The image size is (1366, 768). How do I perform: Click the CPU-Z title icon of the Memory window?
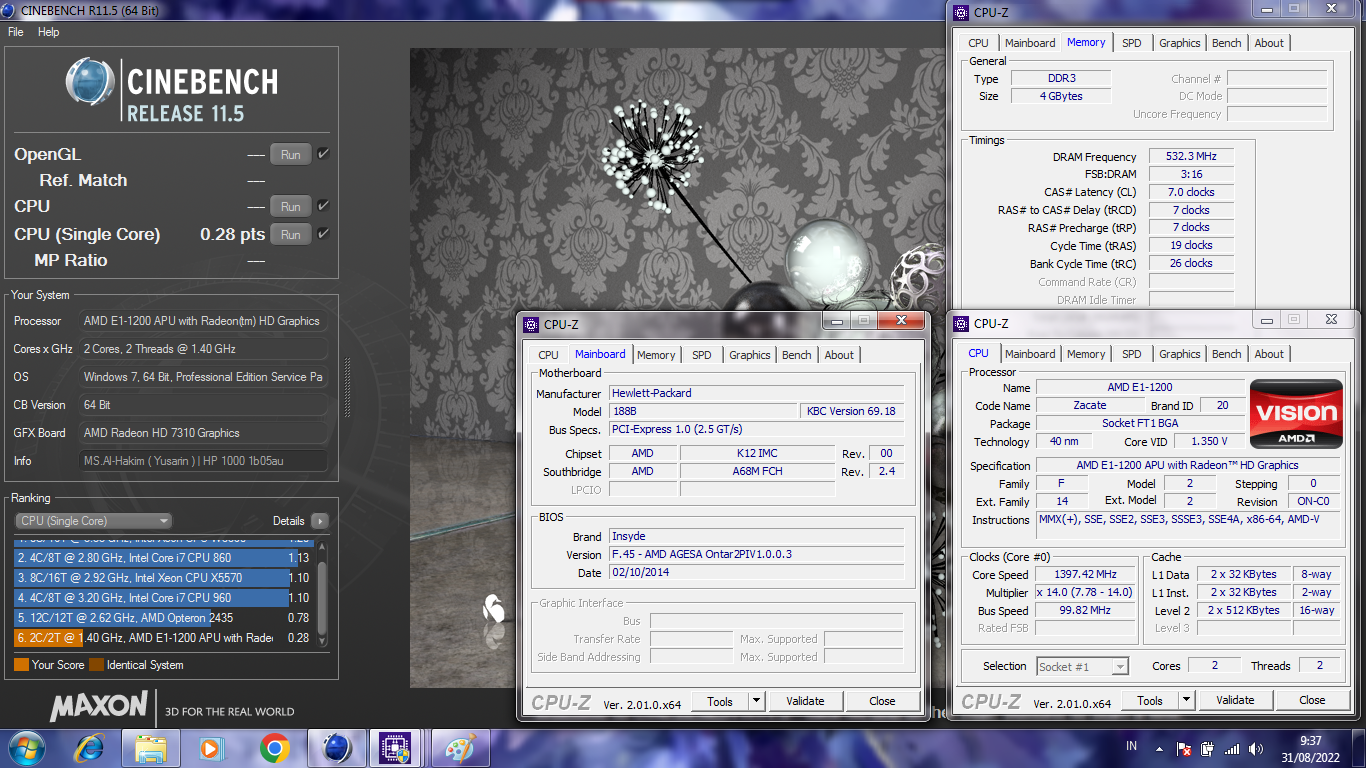click(961, 12)
